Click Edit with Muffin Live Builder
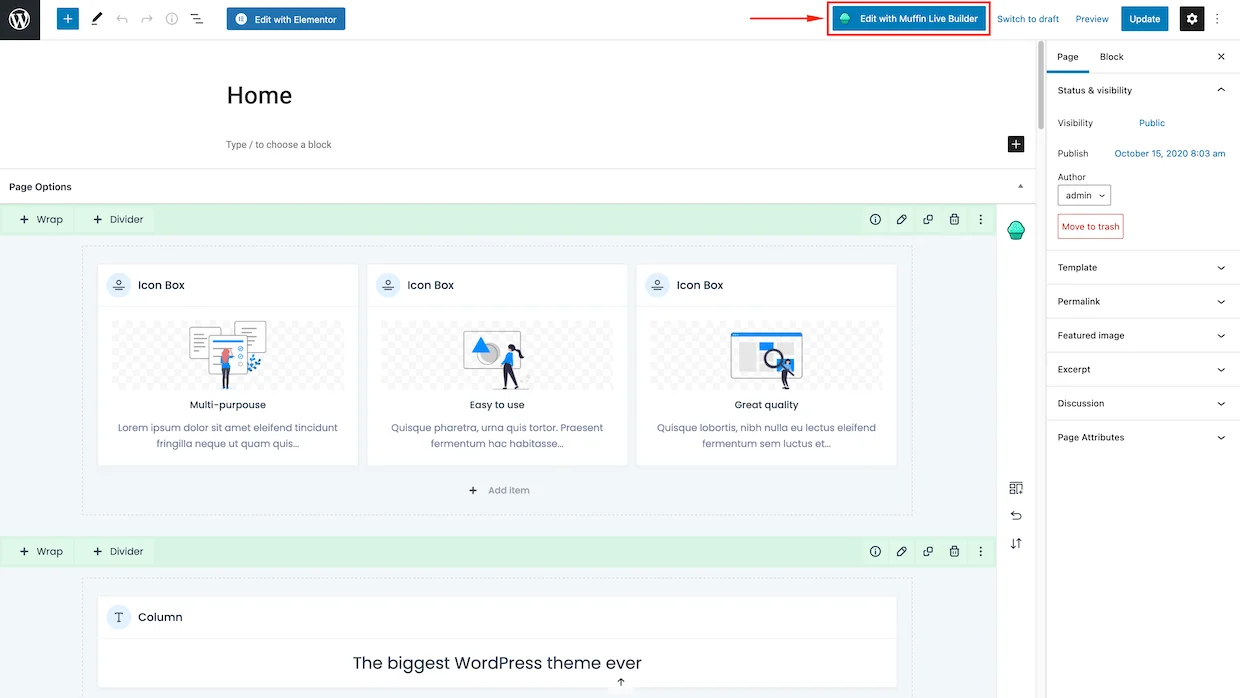The image size is (1240, 698). pos(909,19)
